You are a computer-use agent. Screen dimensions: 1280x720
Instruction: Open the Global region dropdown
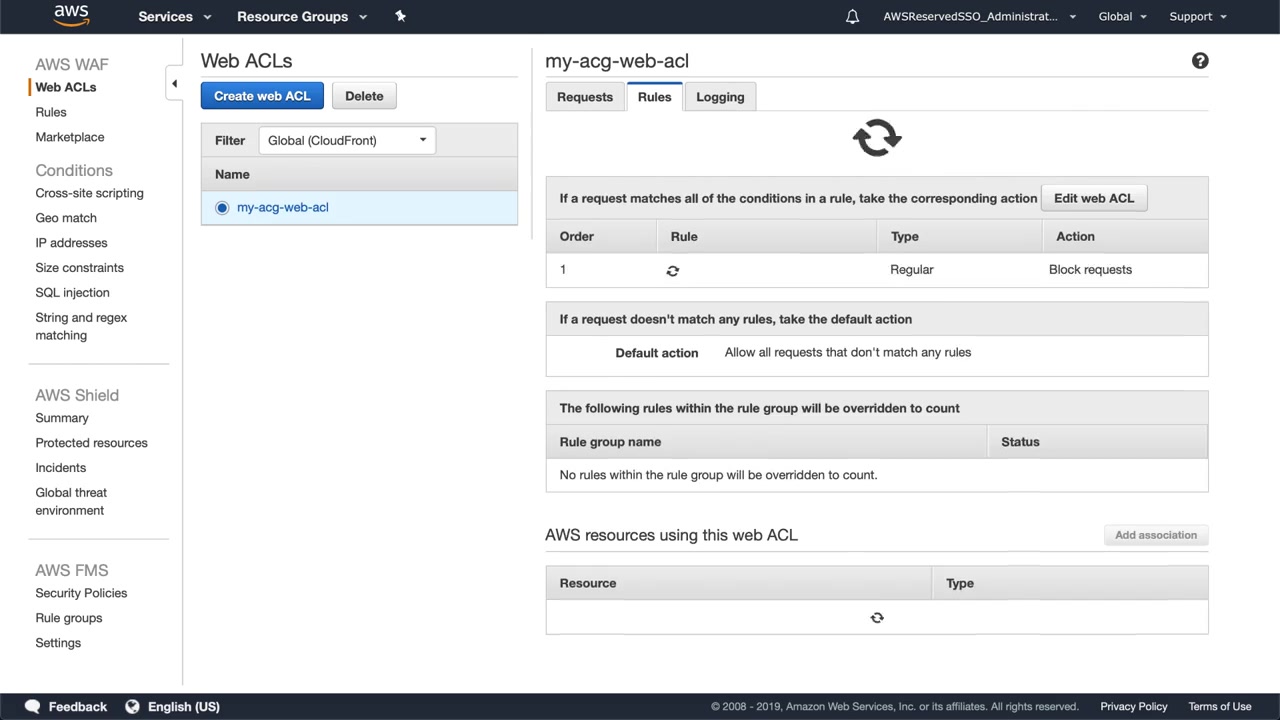pos(1122,16)
